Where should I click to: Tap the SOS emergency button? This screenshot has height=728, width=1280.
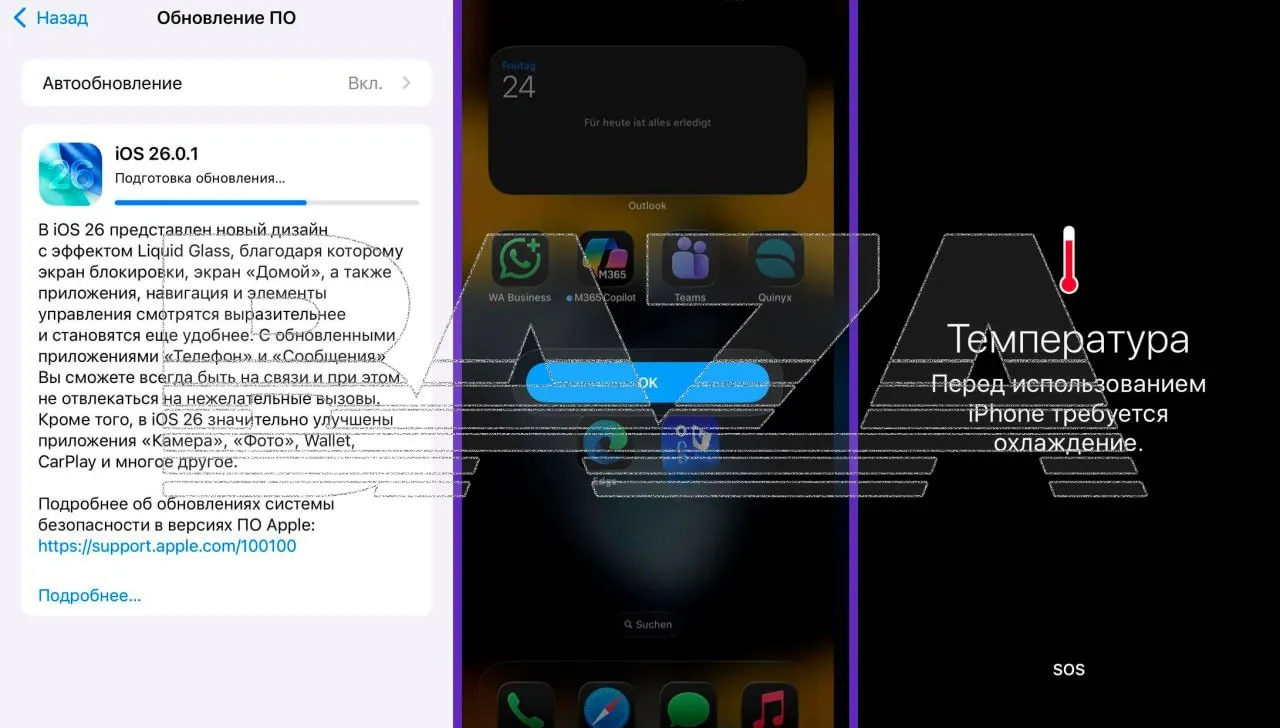(1068, 669)
